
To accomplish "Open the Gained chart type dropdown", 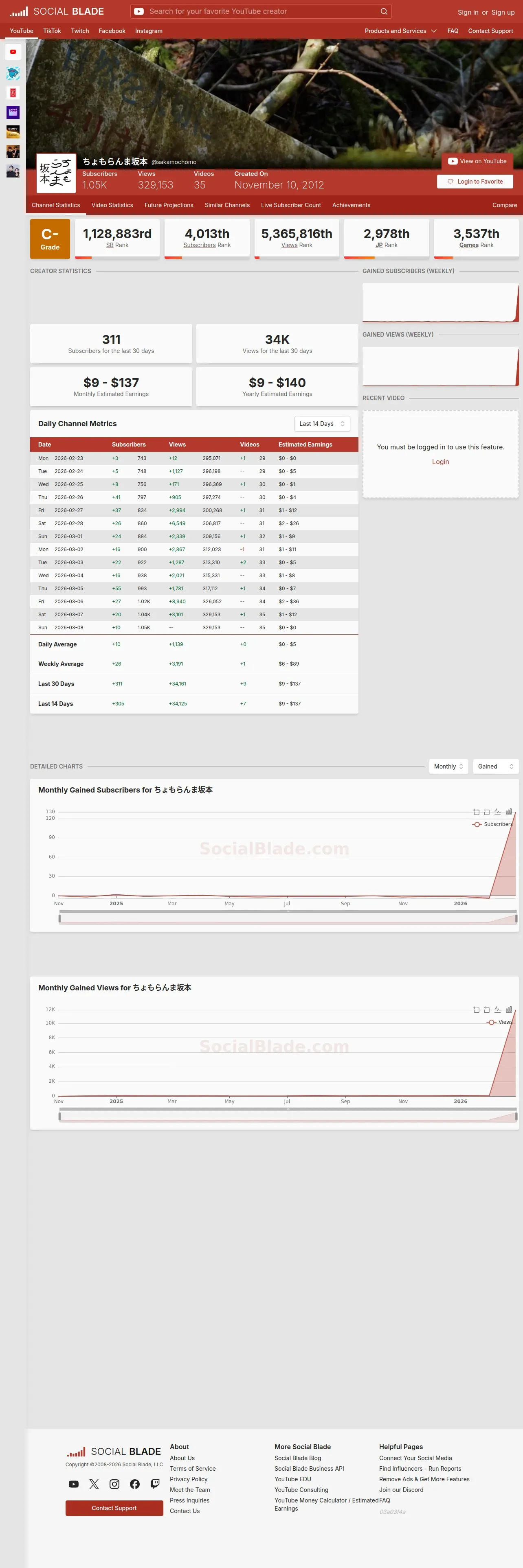I will (496, 766).
